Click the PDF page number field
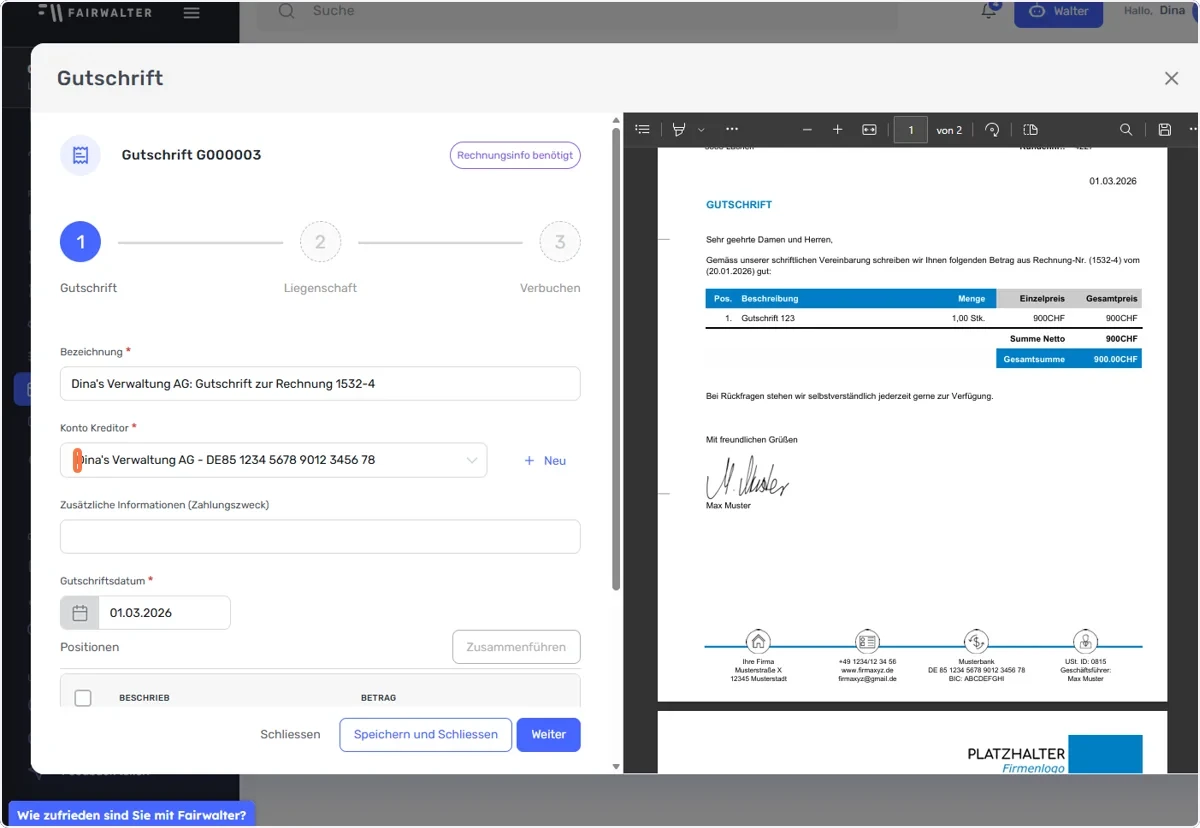This screenshot has height=828, width=1200. [911, 130]
